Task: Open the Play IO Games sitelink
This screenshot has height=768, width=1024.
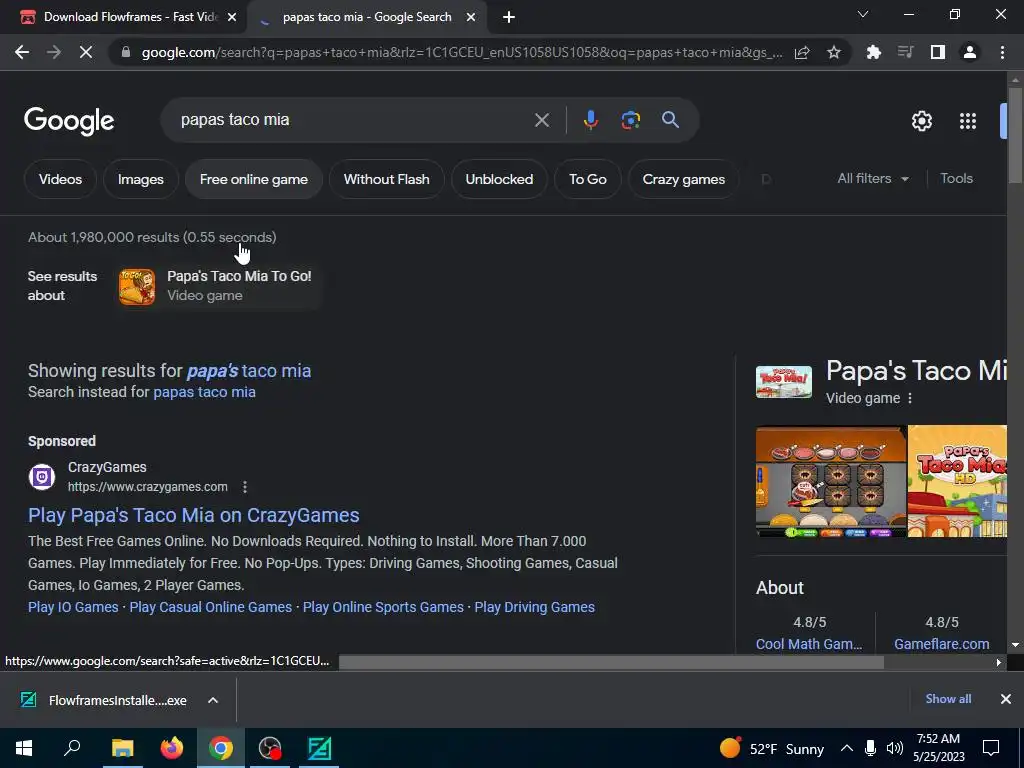Action: tap(73, 607)
